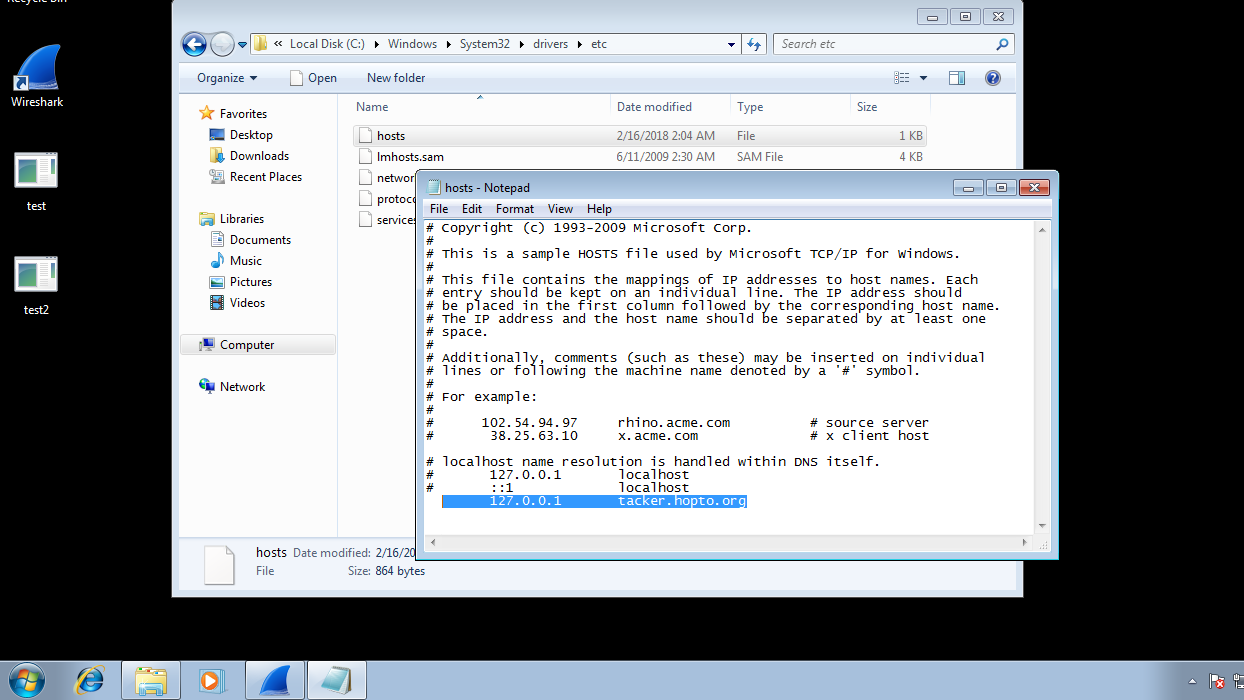Open Notepad Help menu
Viewport: 1244px width, 700px height.
coord(599,209)
